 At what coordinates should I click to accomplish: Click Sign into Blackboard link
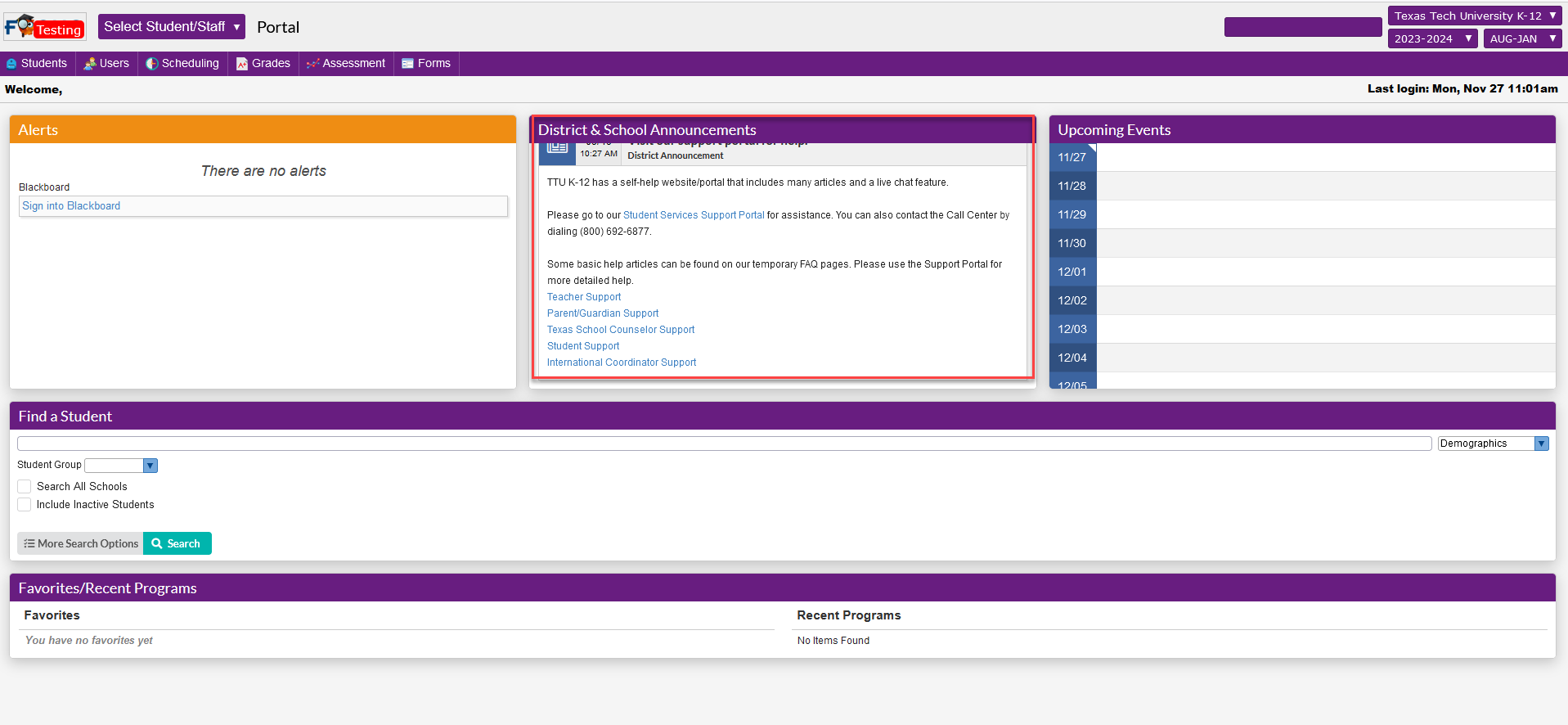pyautogui.click(x=71, y=206)
